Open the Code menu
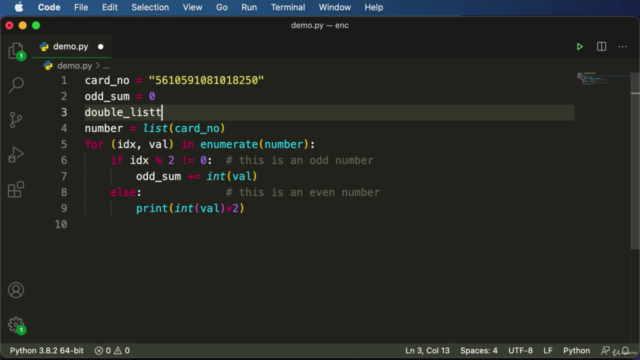This screenshot has width=640, height=360. point(49,7)
